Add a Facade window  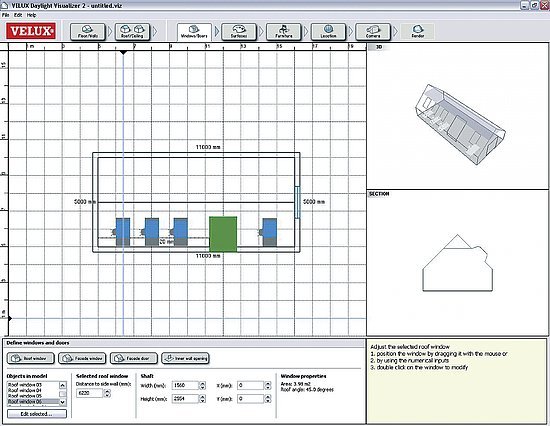82,358
